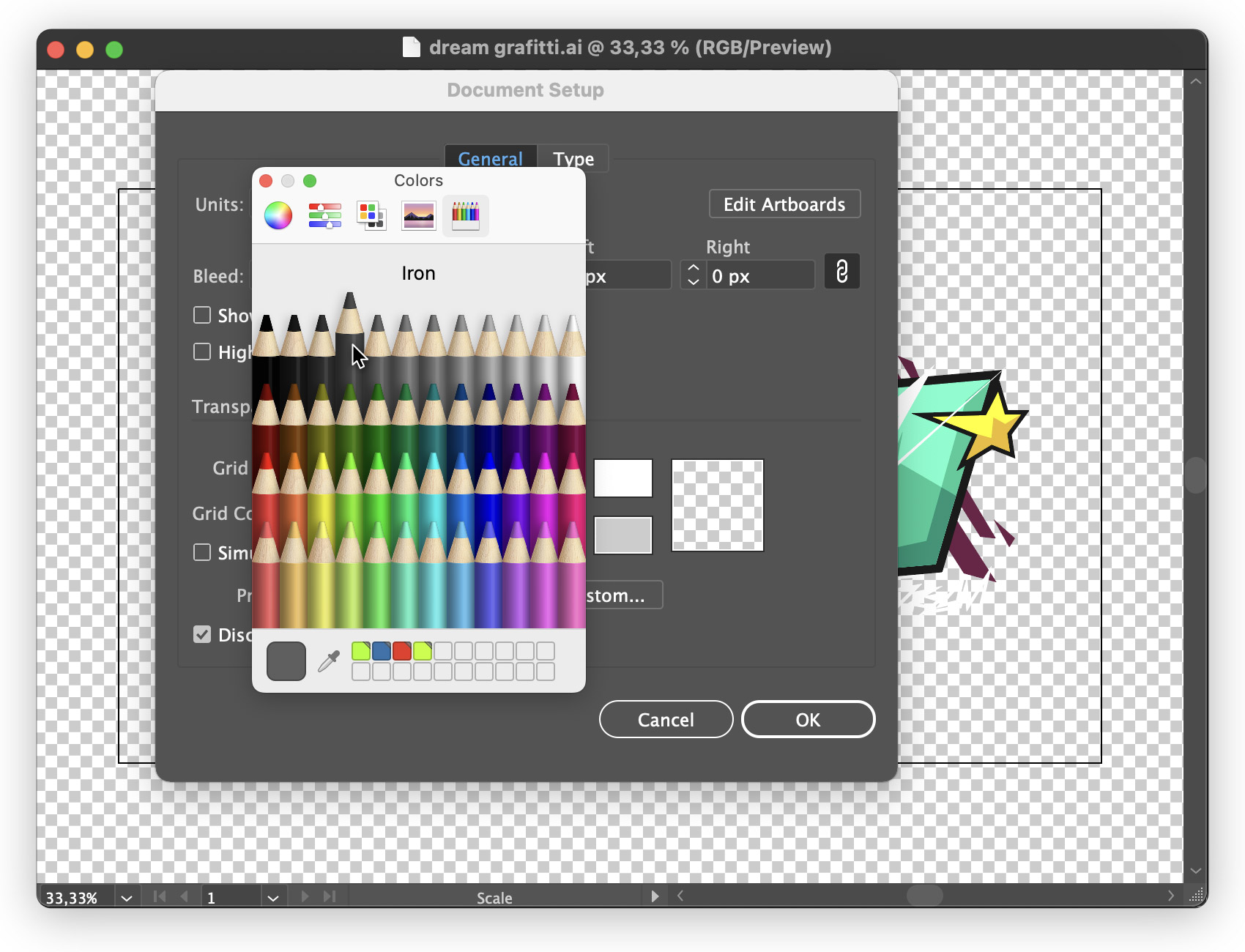Switch to color sliders picker mode
Screen dimensions: 1245x952
tap(324, 215)
